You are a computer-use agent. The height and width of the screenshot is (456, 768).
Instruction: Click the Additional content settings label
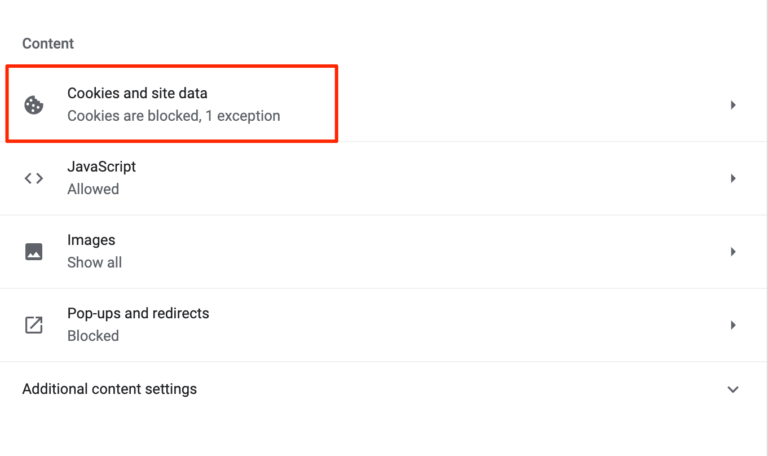[x=110, y=389]
